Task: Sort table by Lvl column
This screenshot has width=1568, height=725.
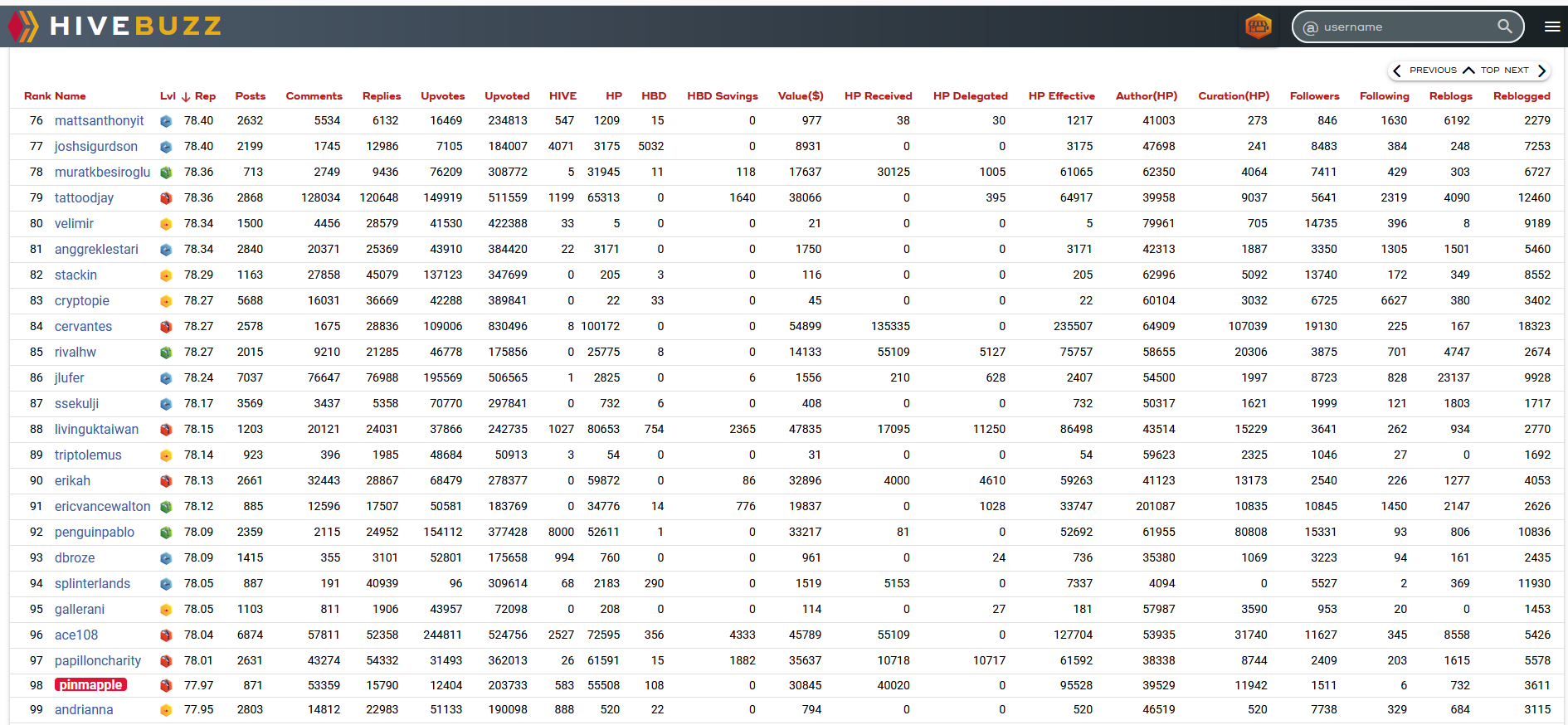Action: (x=168, y=96)
